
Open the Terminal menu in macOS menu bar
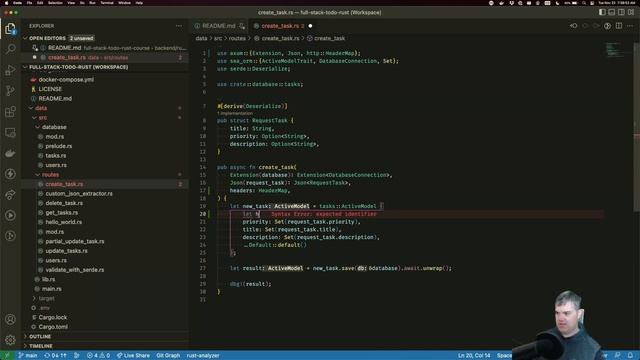tap(107, 2)
